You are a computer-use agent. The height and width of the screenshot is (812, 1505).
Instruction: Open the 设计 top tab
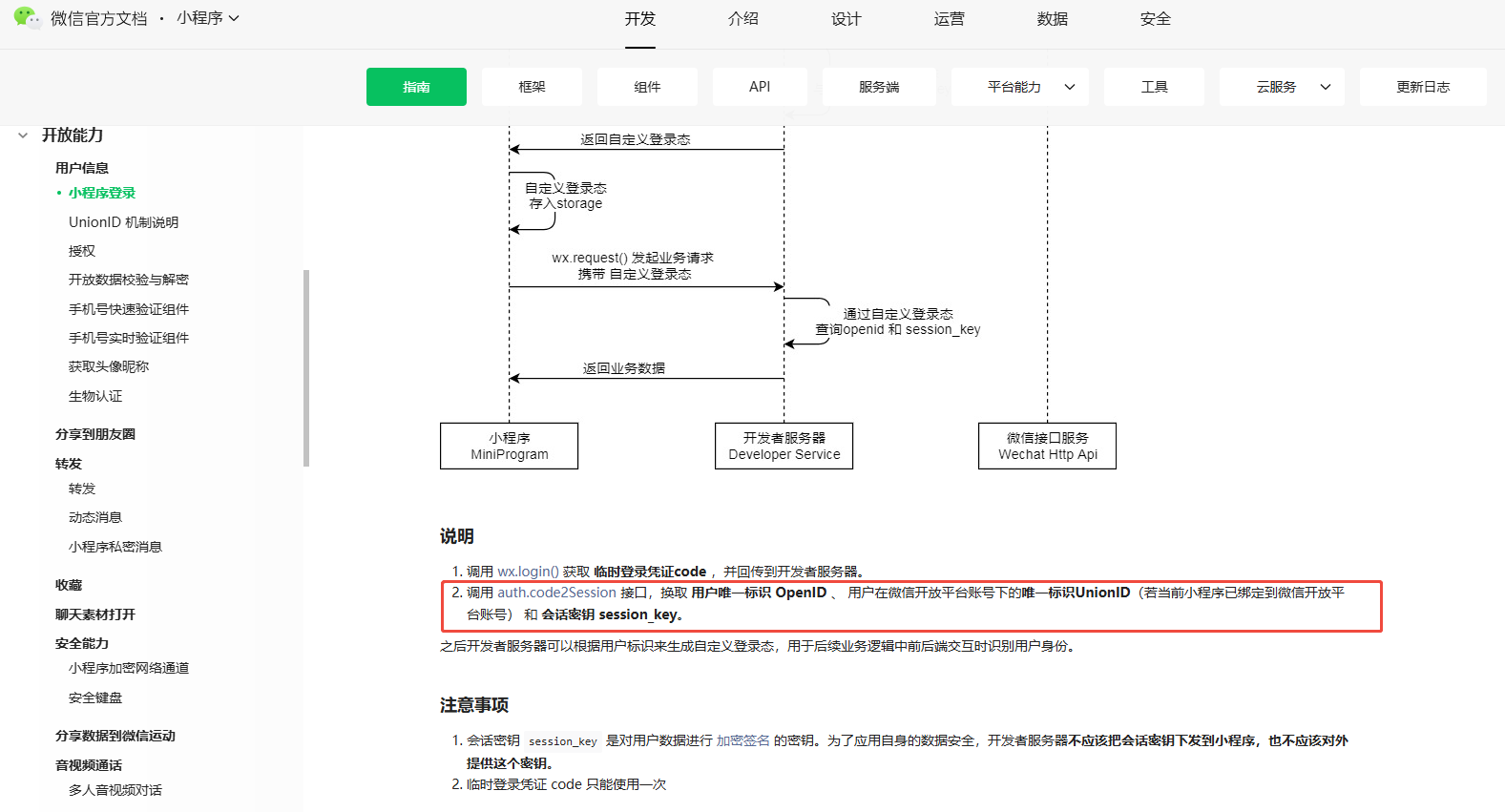click(847, 19)
